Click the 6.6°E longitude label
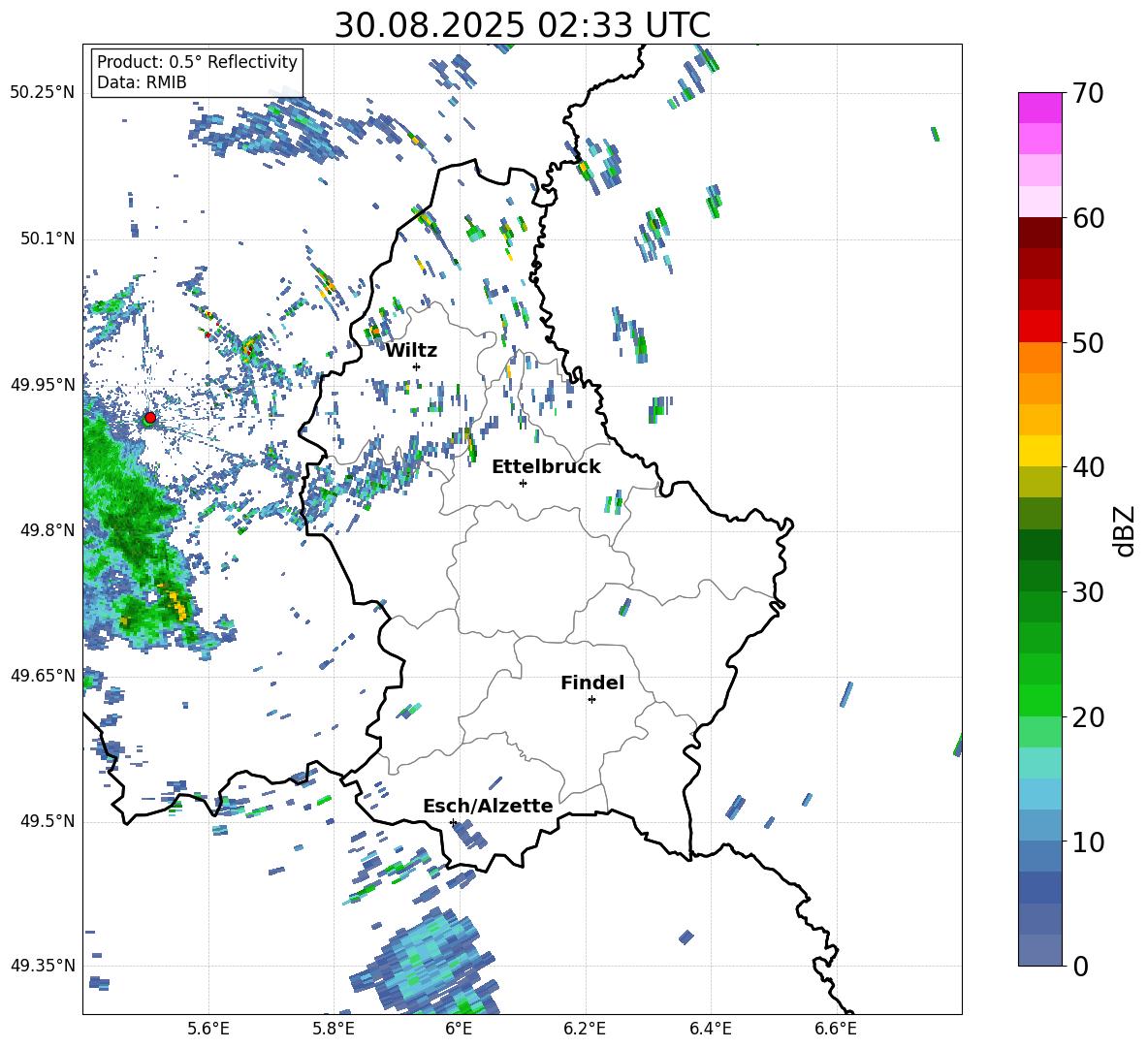1148x1048 pixels. tap(836, 1029)
